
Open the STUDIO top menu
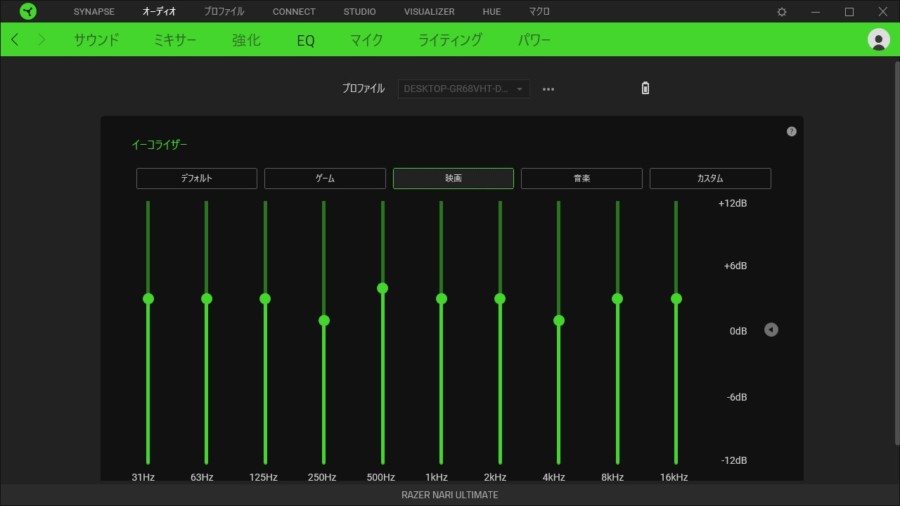[359, 12]
